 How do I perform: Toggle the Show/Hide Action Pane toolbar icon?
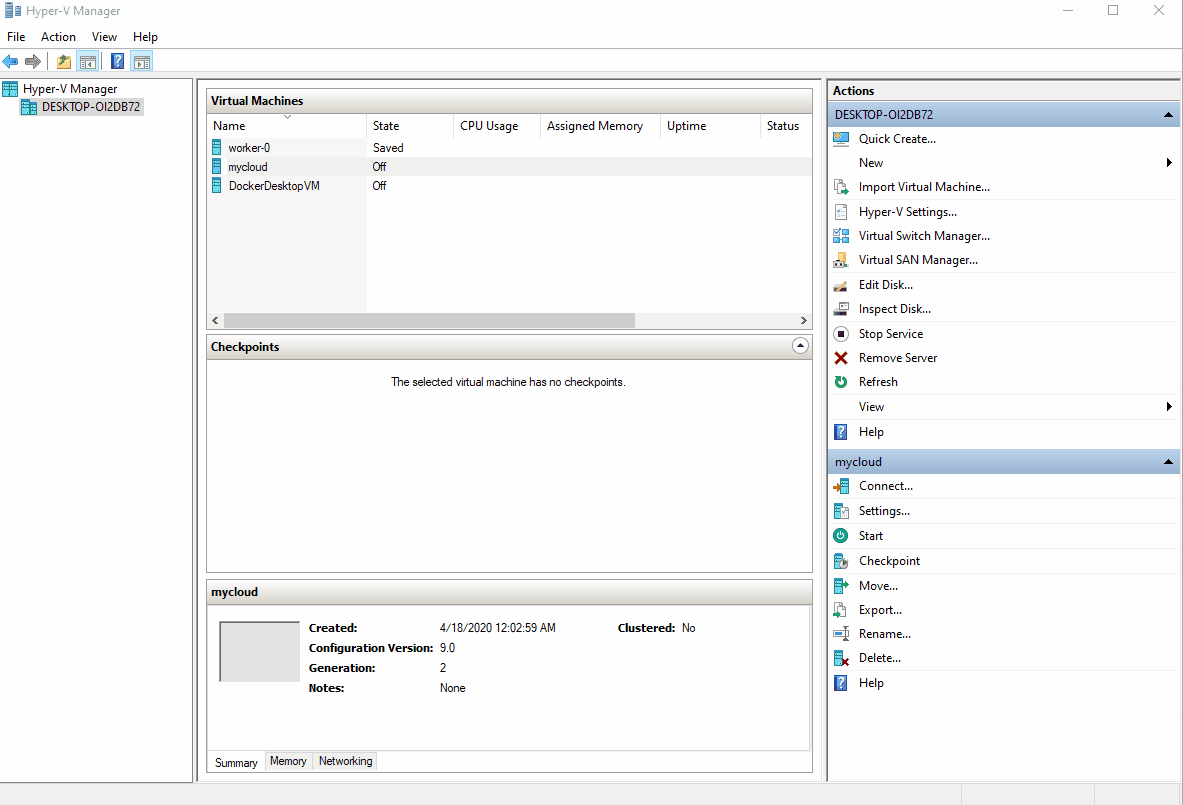142,62
